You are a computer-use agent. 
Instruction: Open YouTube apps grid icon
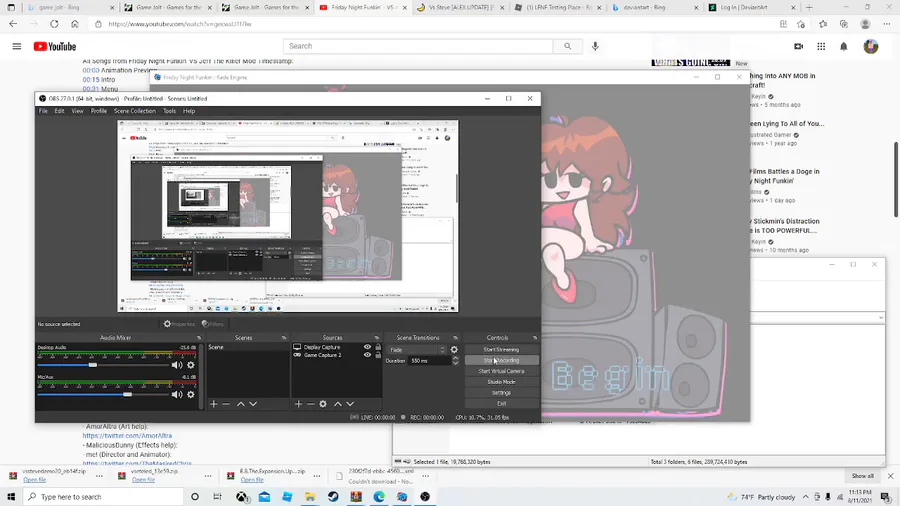click(821, 46)
